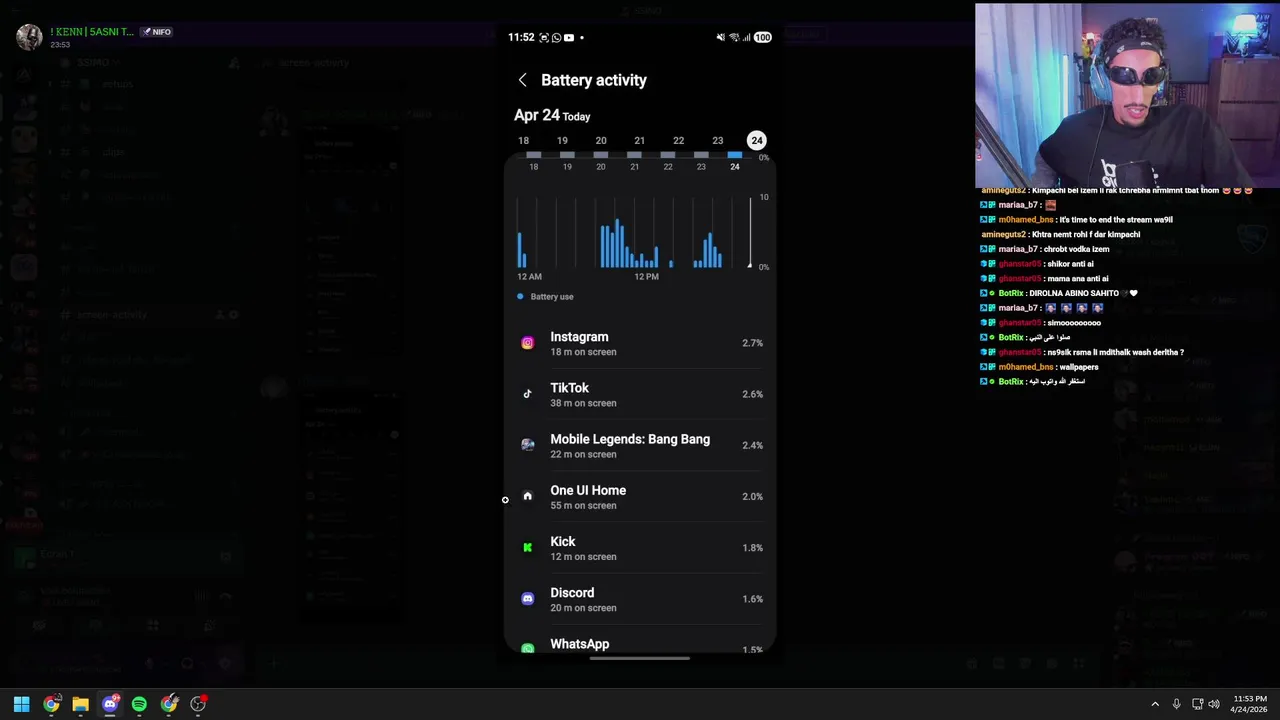This screenshot has width=1280, height=720.
Task: Select day 22 in the top date row
Action: 678,141
